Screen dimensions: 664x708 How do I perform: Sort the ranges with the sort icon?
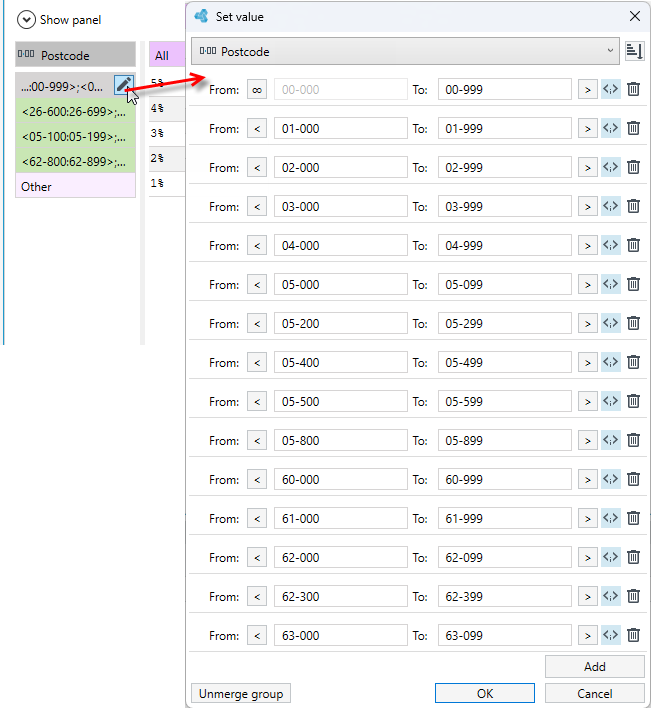pyautogui.click(x=634, y=51)
